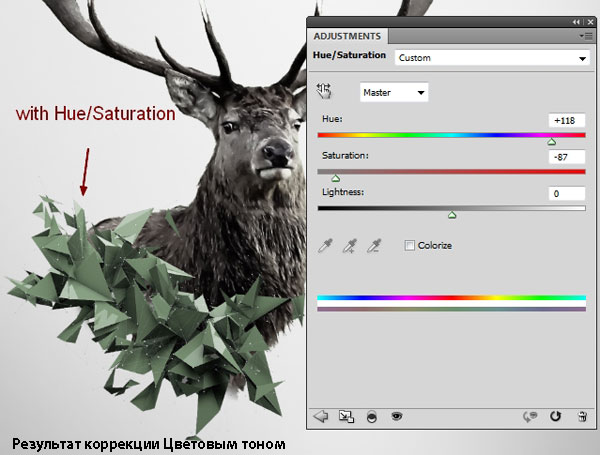Delete adjustment layer trash icon

(582, 416)
